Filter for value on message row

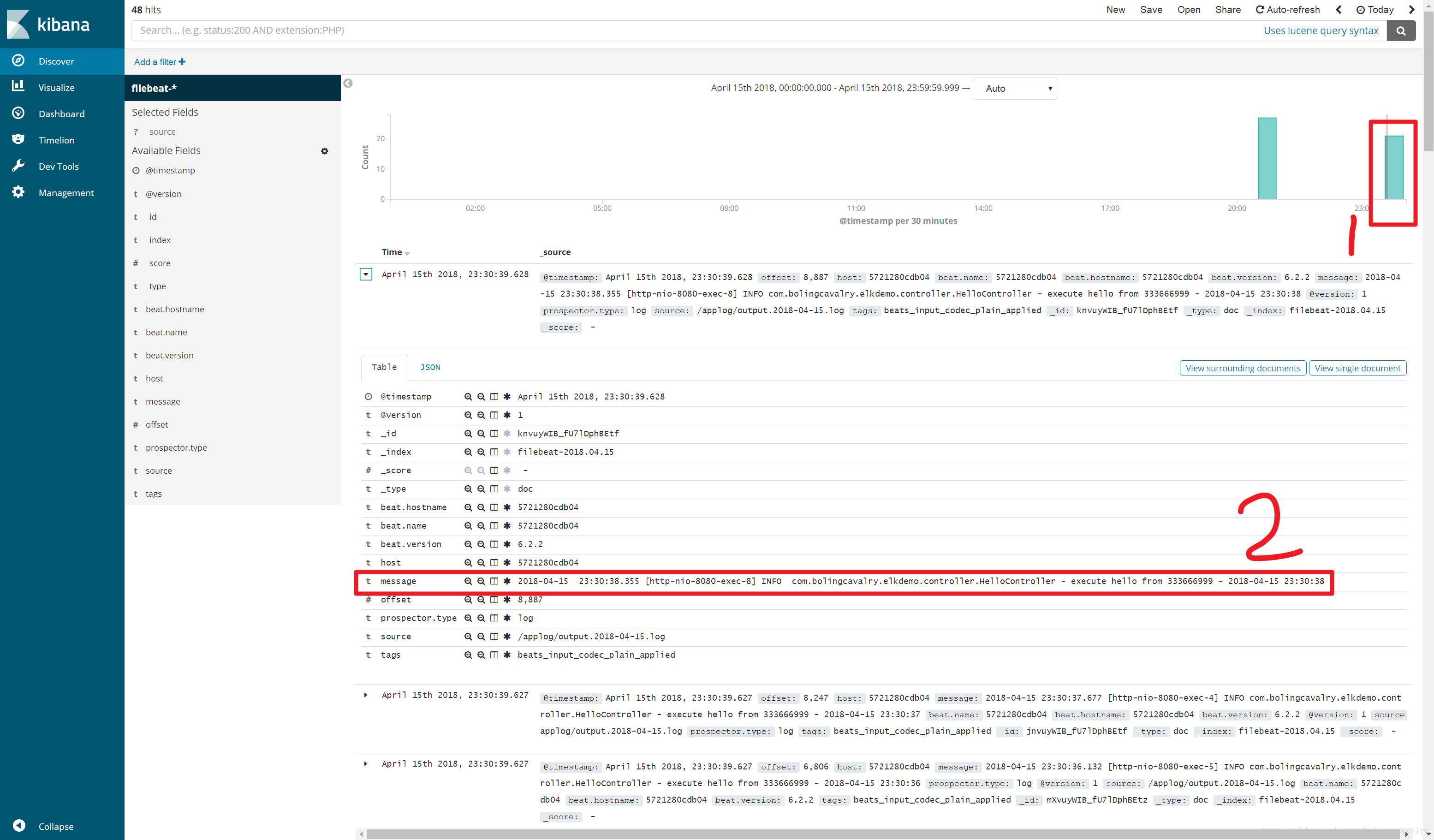(468, 581)
